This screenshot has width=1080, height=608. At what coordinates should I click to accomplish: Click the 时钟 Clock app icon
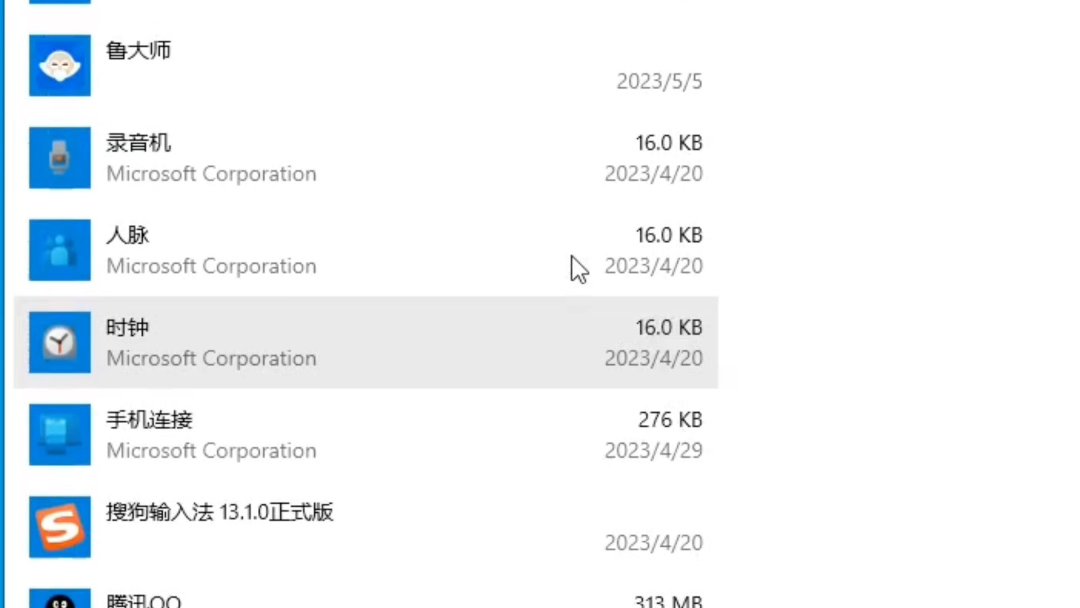point(59,342)
